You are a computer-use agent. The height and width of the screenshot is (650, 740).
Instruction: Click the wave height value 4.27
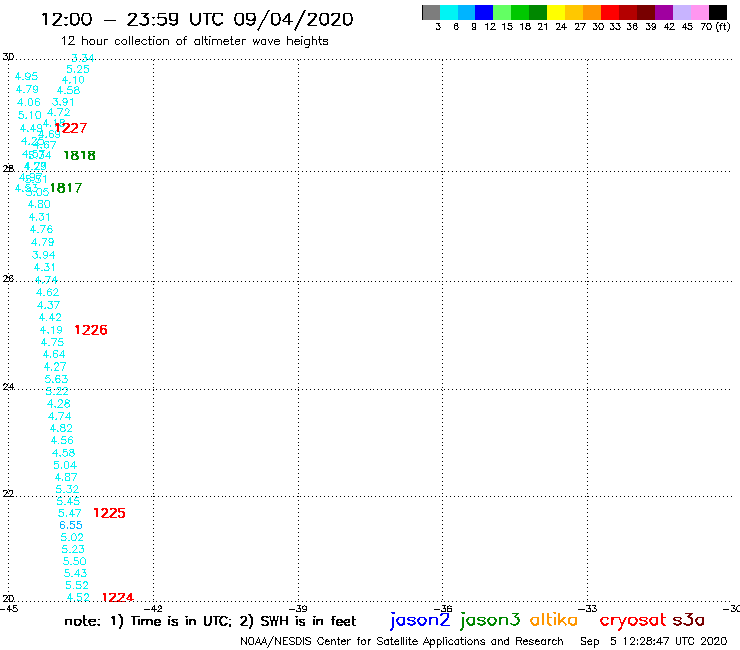coord(55,367)
